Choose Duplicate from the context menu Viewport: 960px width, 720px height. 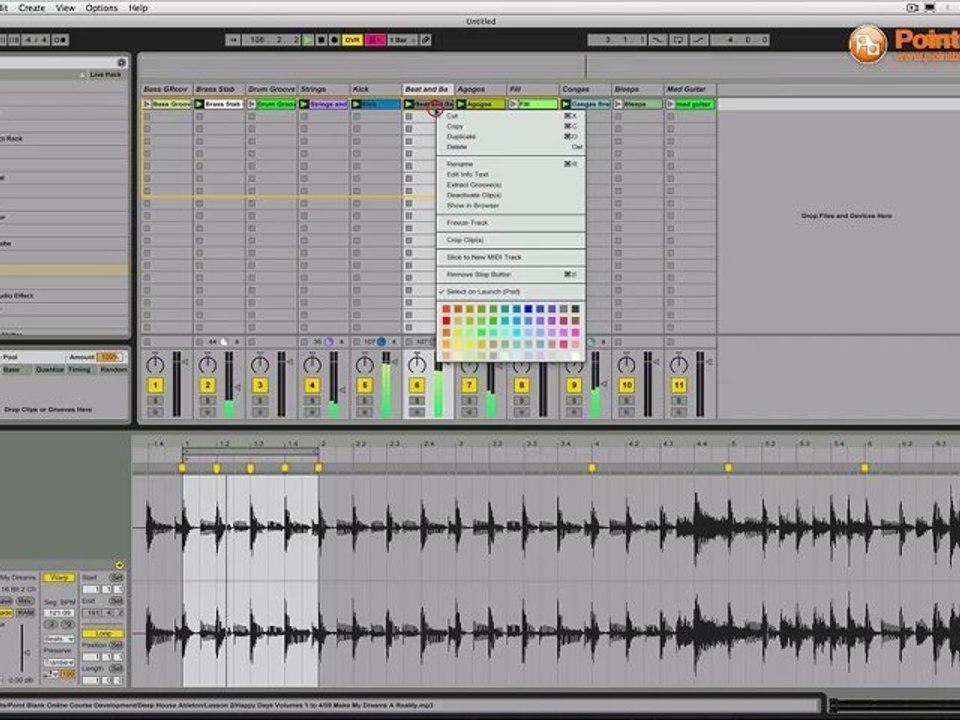(511, 137)
